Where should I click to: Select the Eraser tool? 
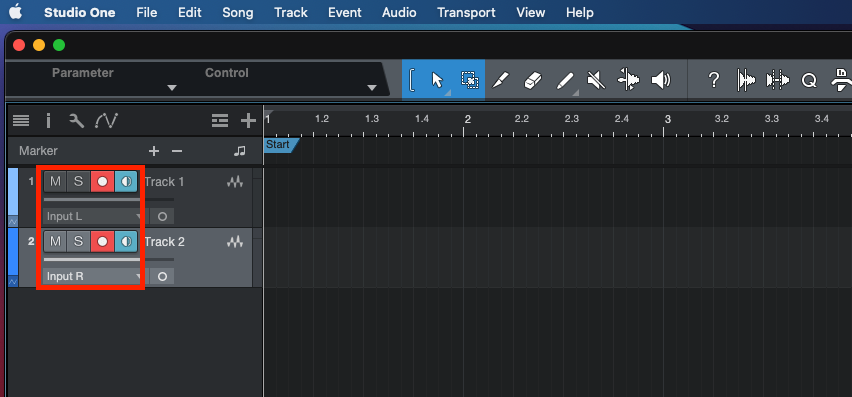point(532,81)
